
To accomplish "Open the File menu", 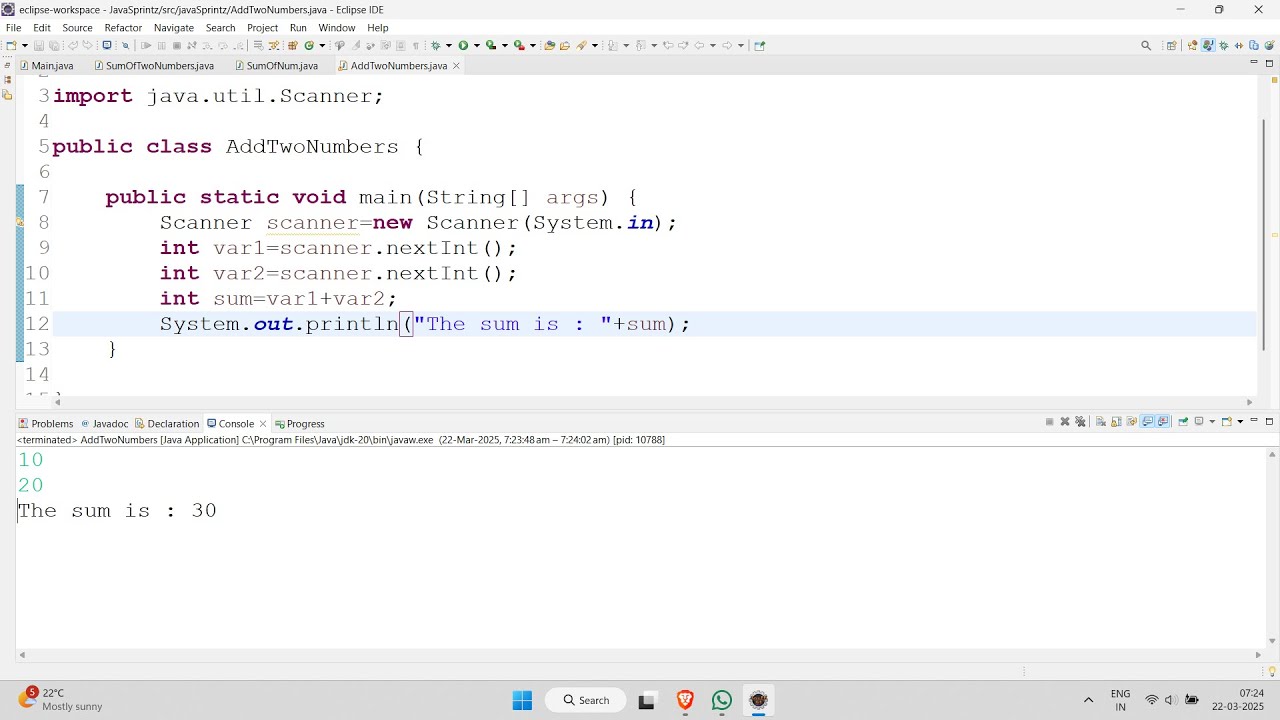I will pos(13,28).
